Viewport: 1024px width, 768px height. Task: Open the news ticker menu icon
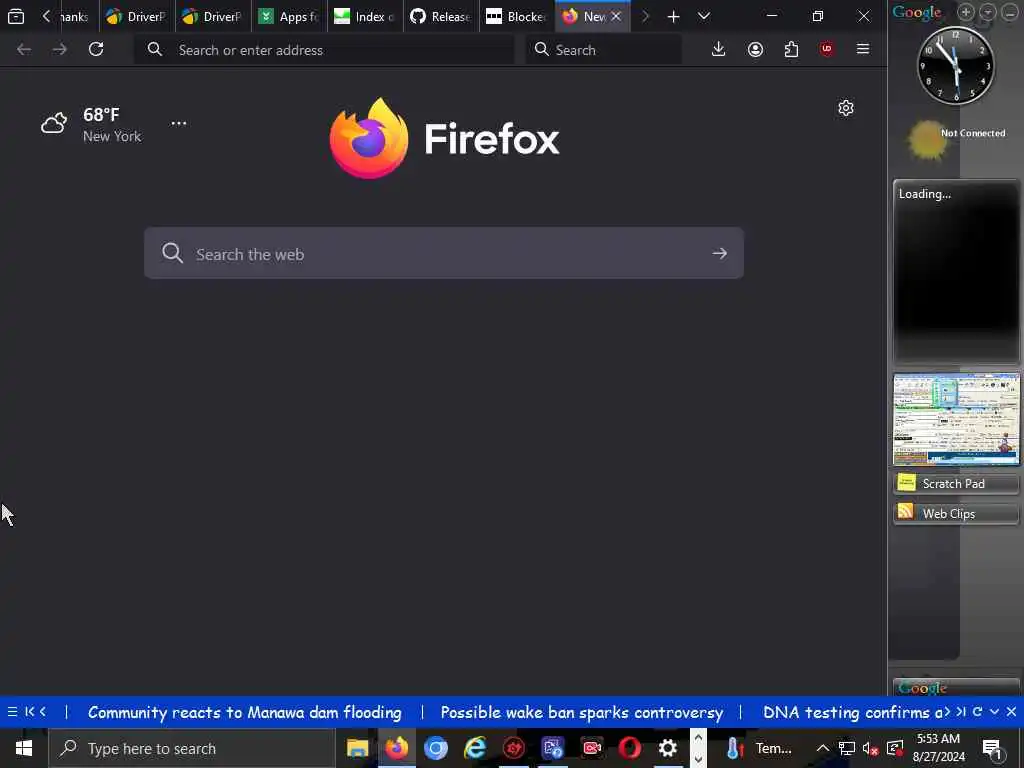(12, 712)
